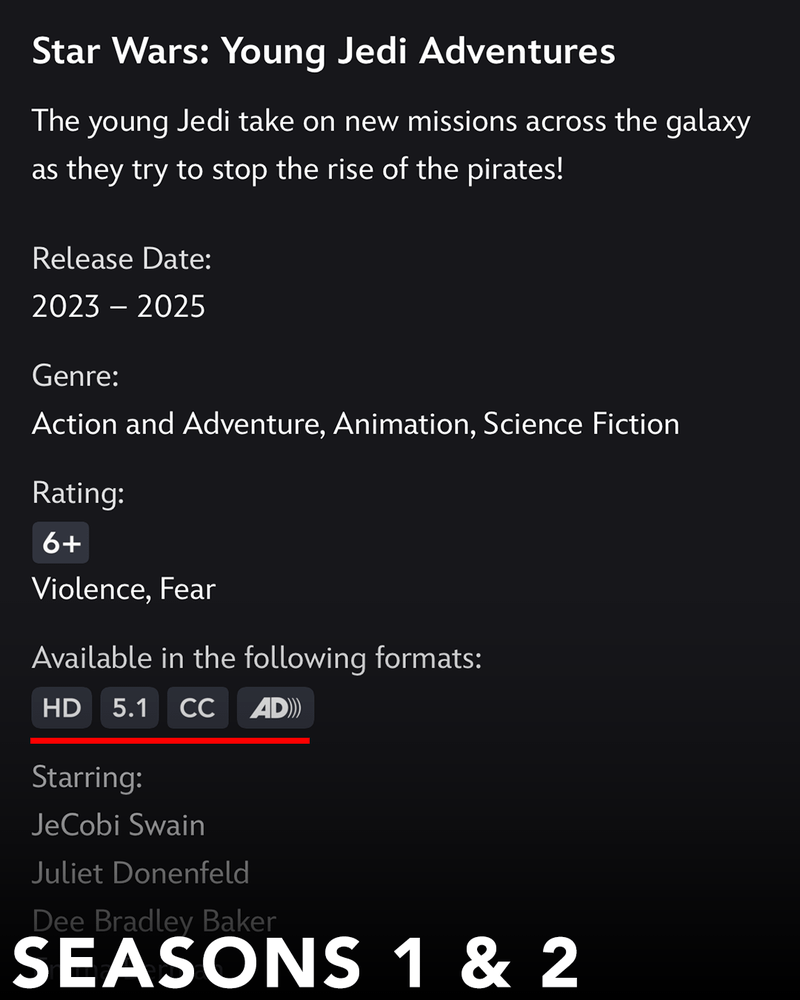Click the HD format badge
Image resolution: width=800 pixels, height=1000 pixels.
coord(62,708)
